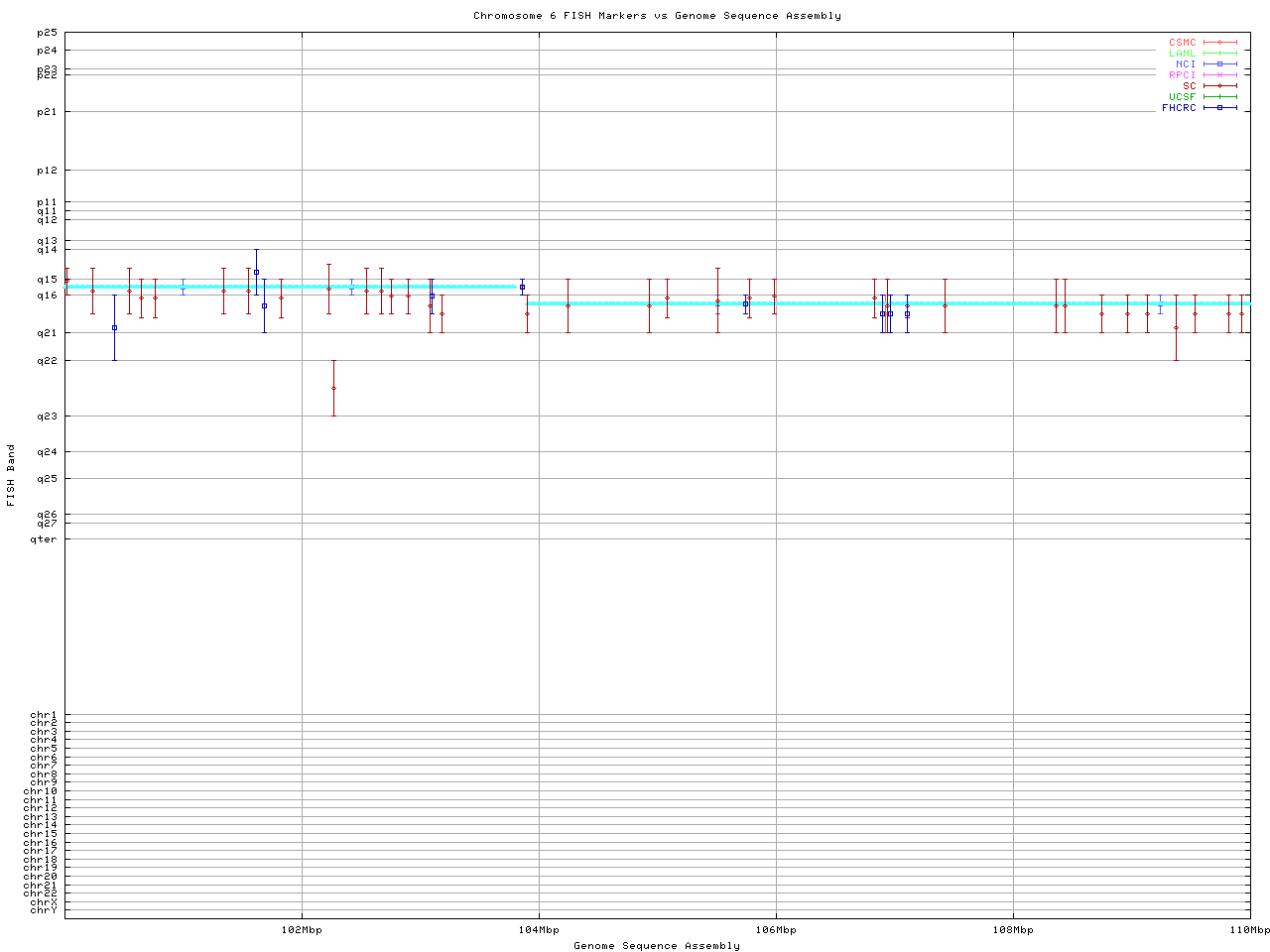
Task: Click the "Genome Sequence Assembly" x-axis title
Action: (657, 946)
